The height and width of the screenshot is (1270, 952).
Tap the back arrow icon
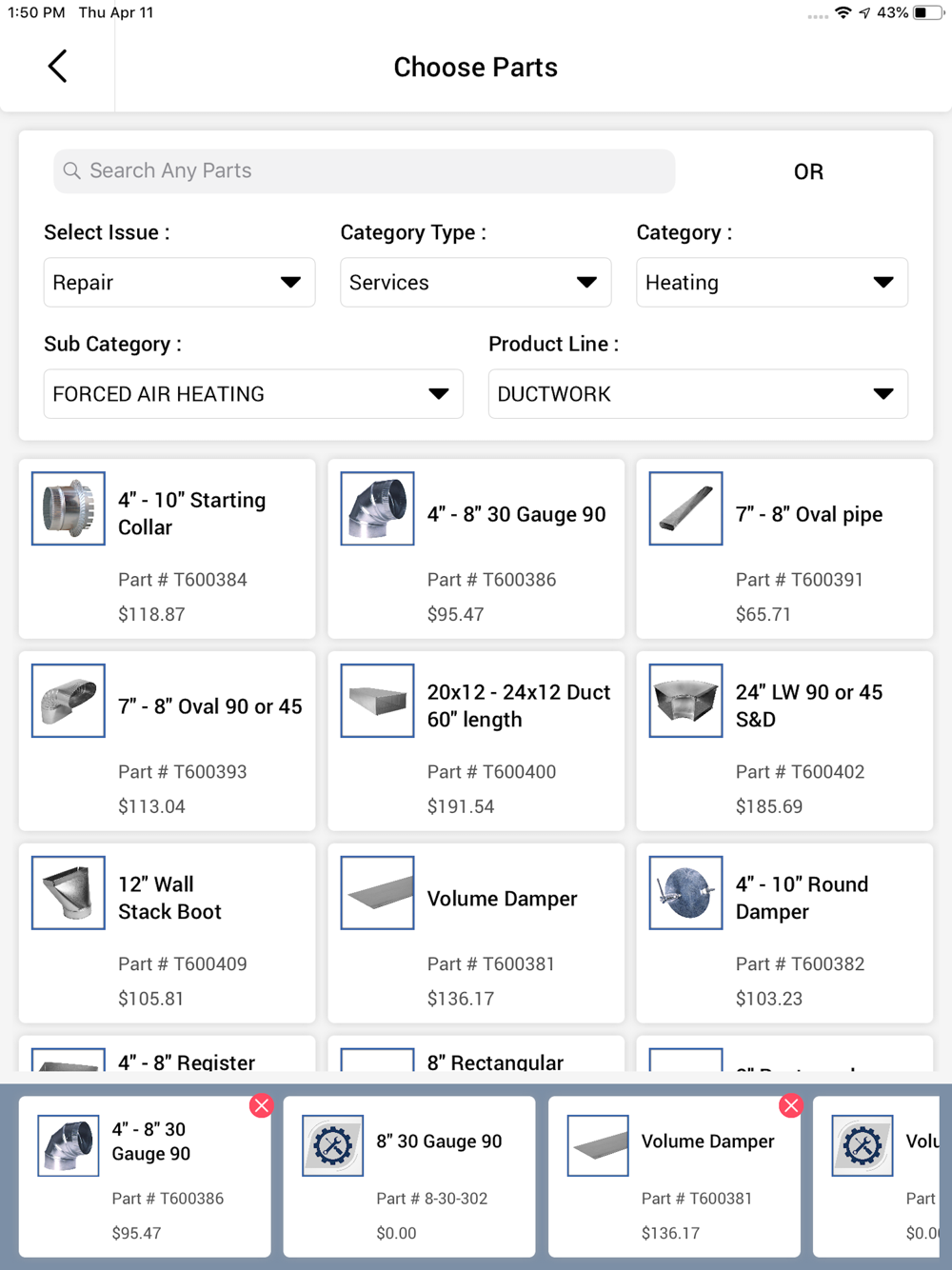(x=57, y=67)
